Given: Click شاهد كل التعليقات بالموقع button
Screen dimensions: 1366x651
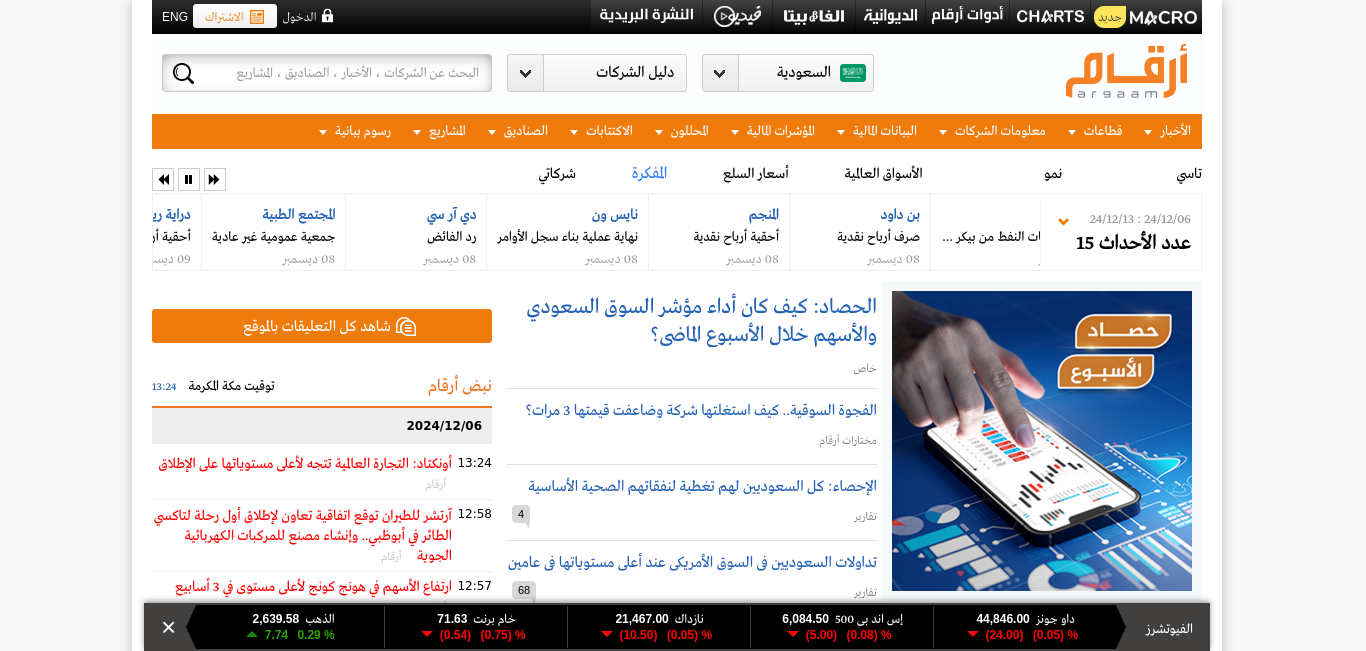Looking at the screenshot, I should 322,326.
